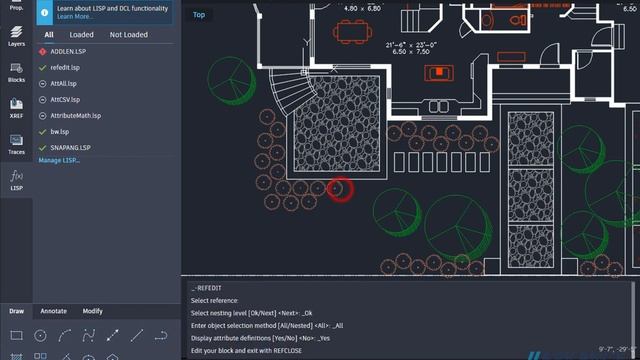
Task: Click the _-REFEDIT command line entry
Action: pos(206,288)
